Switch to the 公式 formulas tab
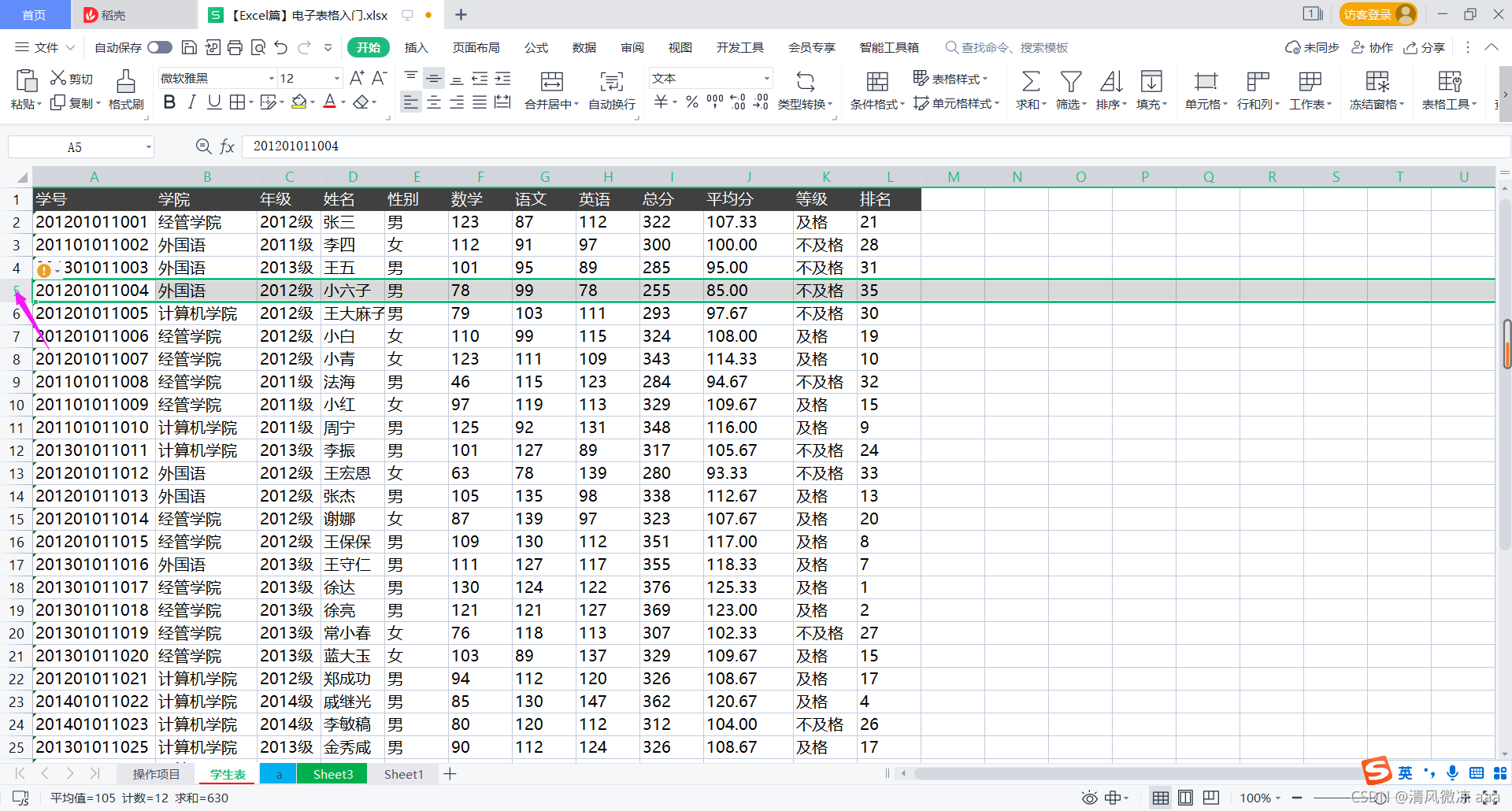1512x811 pixels. [x=535, y=48]
